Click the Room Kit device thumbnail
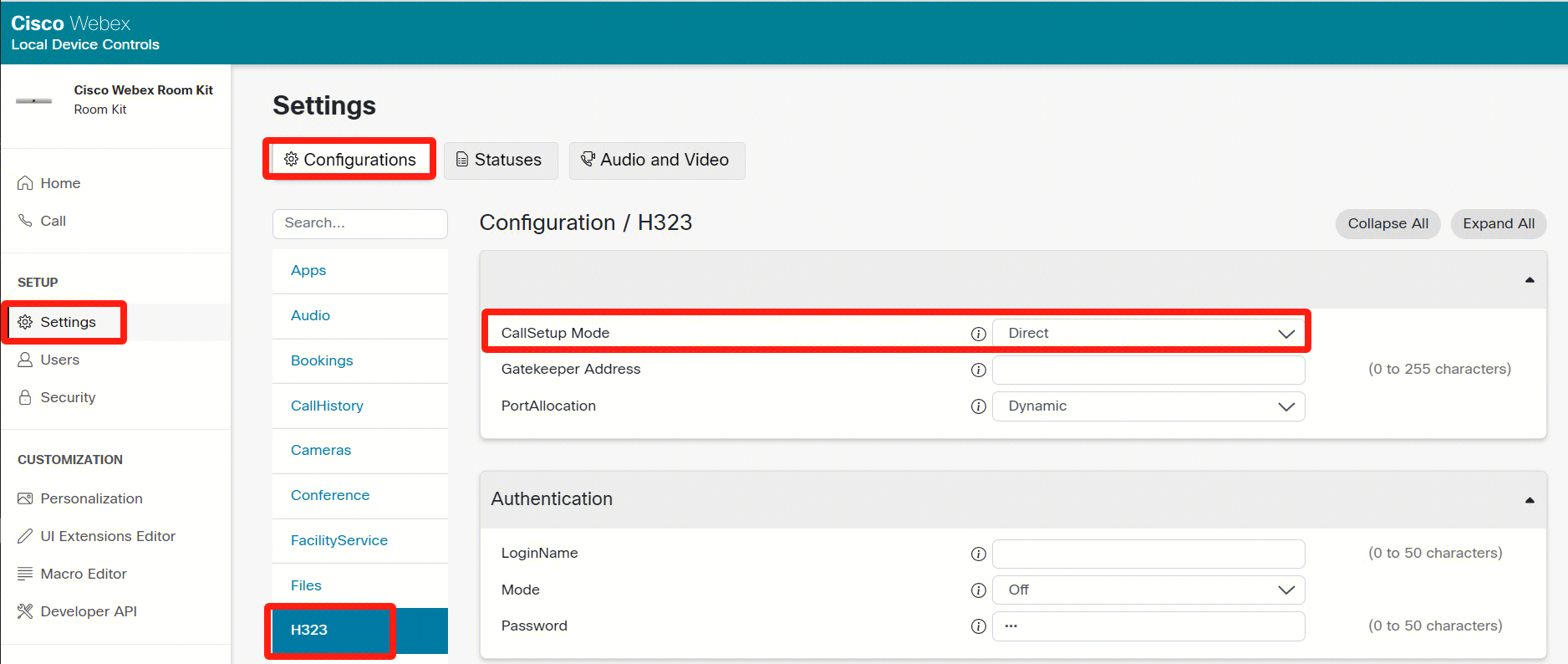 [x=34, y=100]
